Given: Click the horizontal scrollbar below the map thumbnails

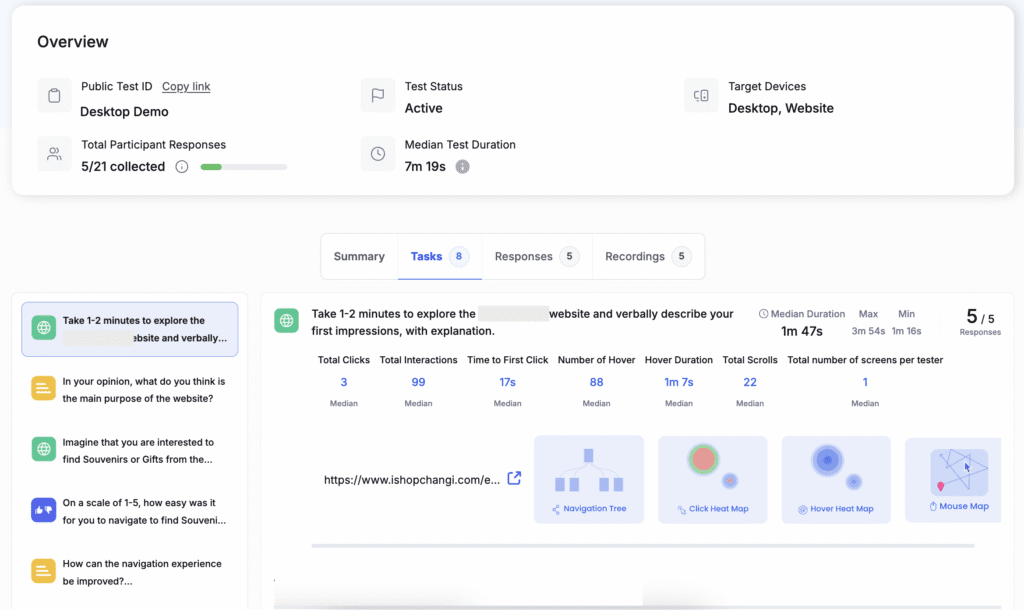Looking at the screenshot, I should [642, 546].
